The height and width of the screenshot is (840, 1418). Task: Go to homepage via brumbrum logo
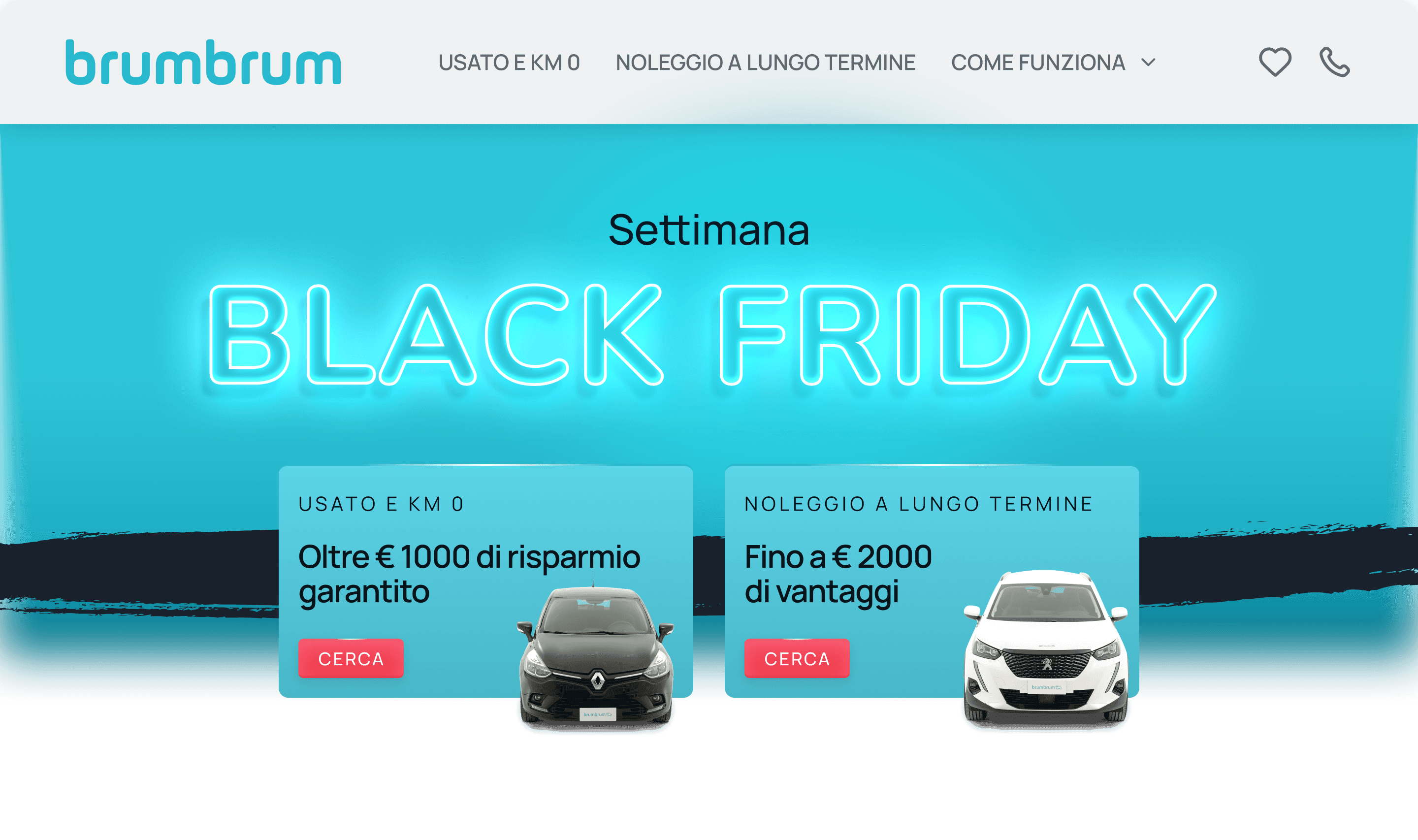point(203,62)
